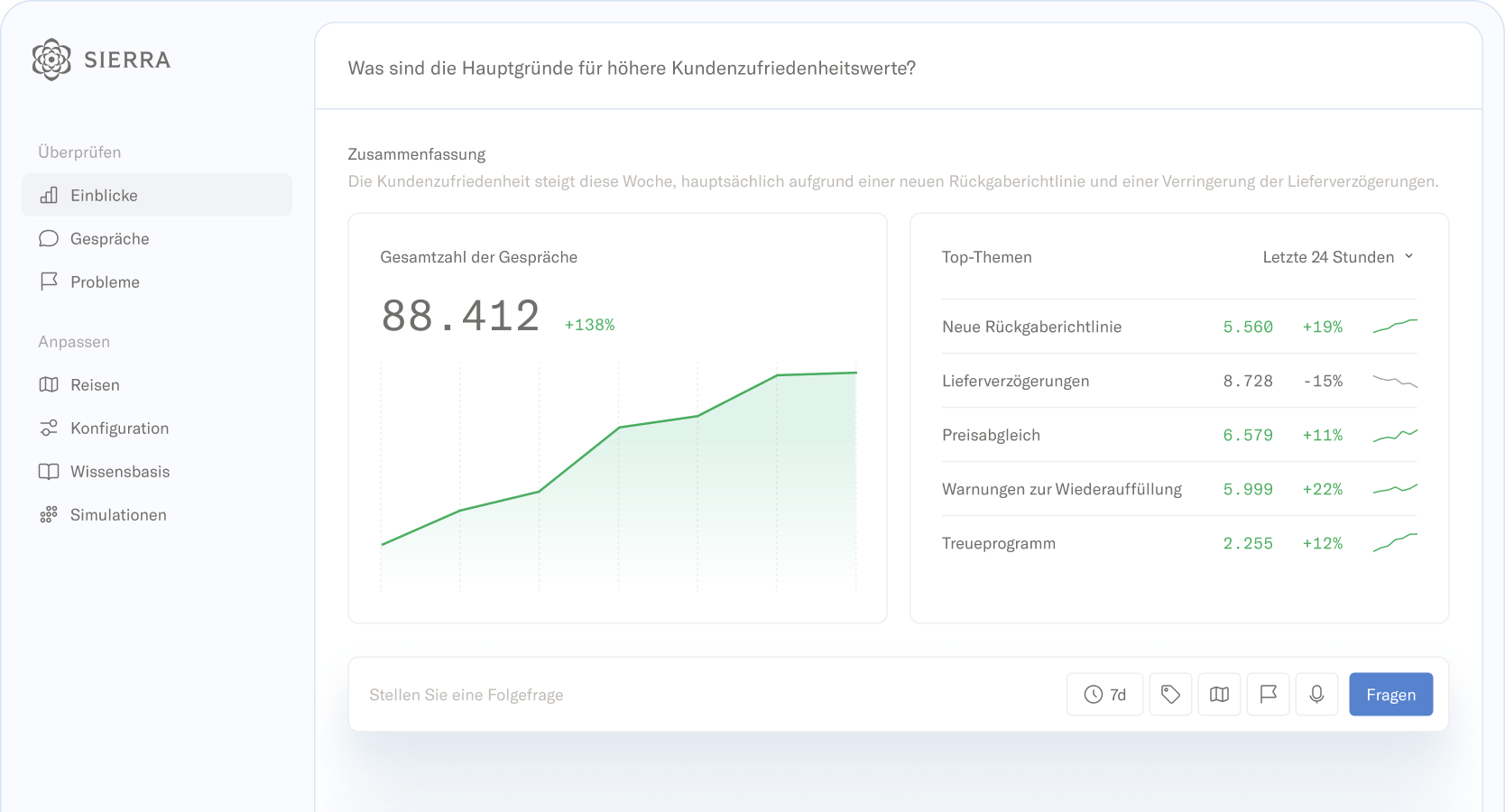Click the green conversations line chart
This screenshot has width=1505, height=812.
click(619, 478)
